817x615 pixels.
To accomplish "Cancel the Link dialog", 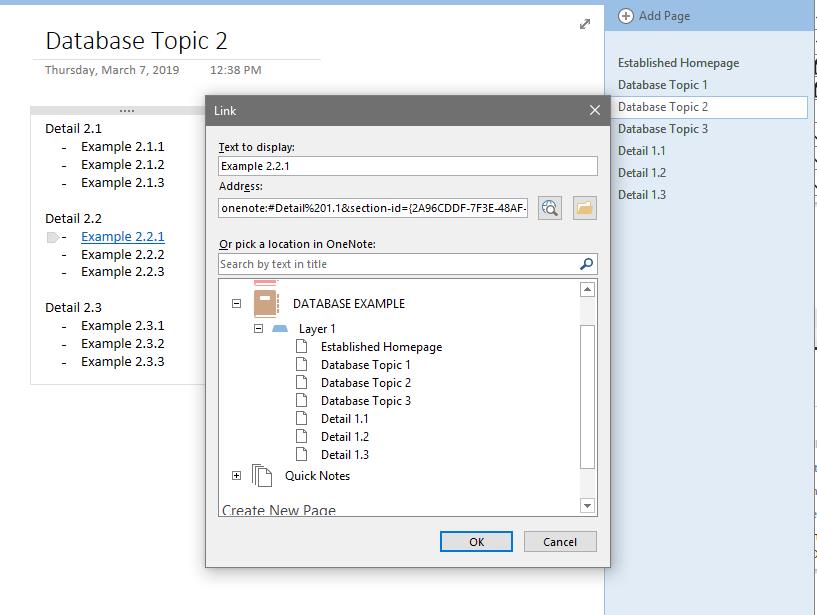I will click(x=560, y=541).
